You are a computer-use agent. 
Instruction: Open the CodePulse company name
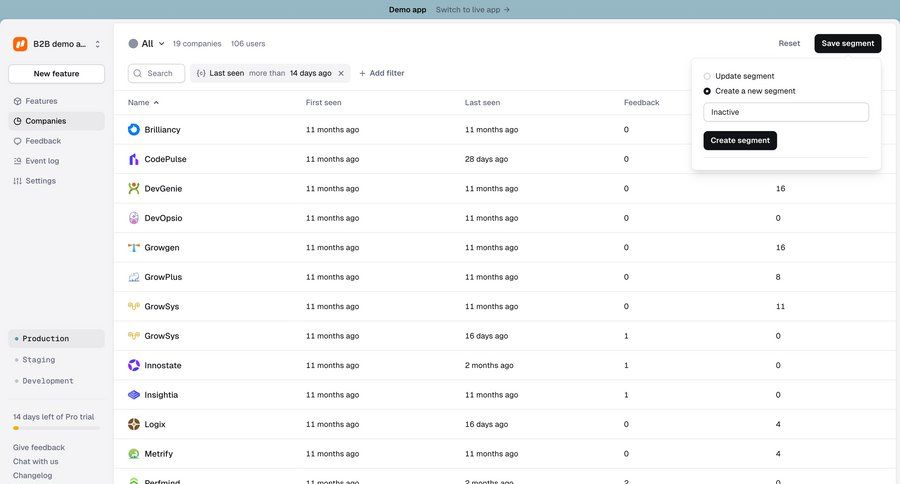165,159
